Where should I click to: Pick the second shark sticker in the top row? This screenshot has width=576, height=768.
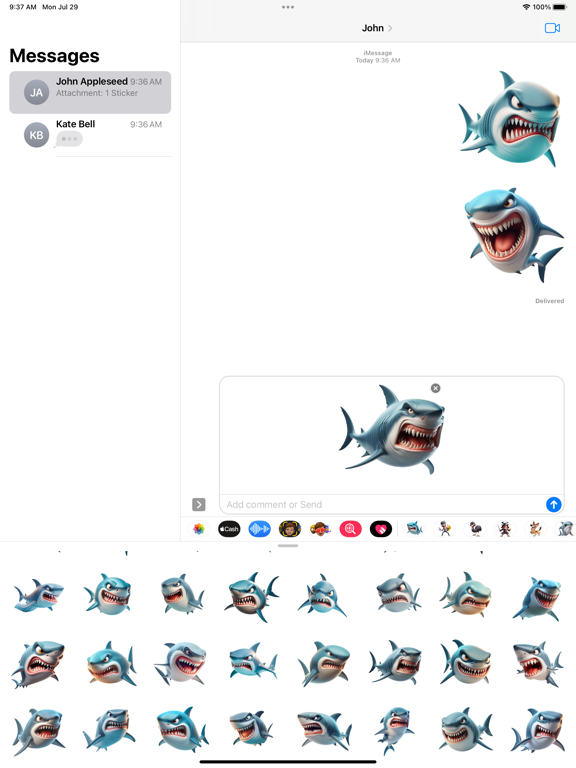pyautogui.click(x=108, y=594)
